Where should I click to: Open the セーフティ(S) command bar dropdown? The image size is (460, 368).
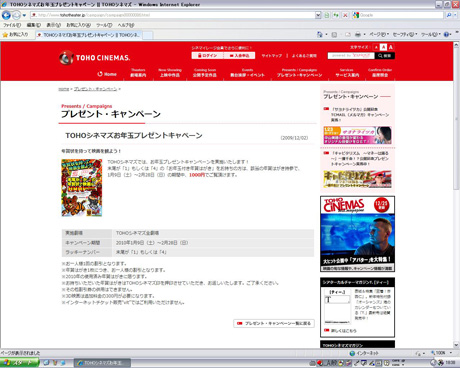(x=405, y=34)
